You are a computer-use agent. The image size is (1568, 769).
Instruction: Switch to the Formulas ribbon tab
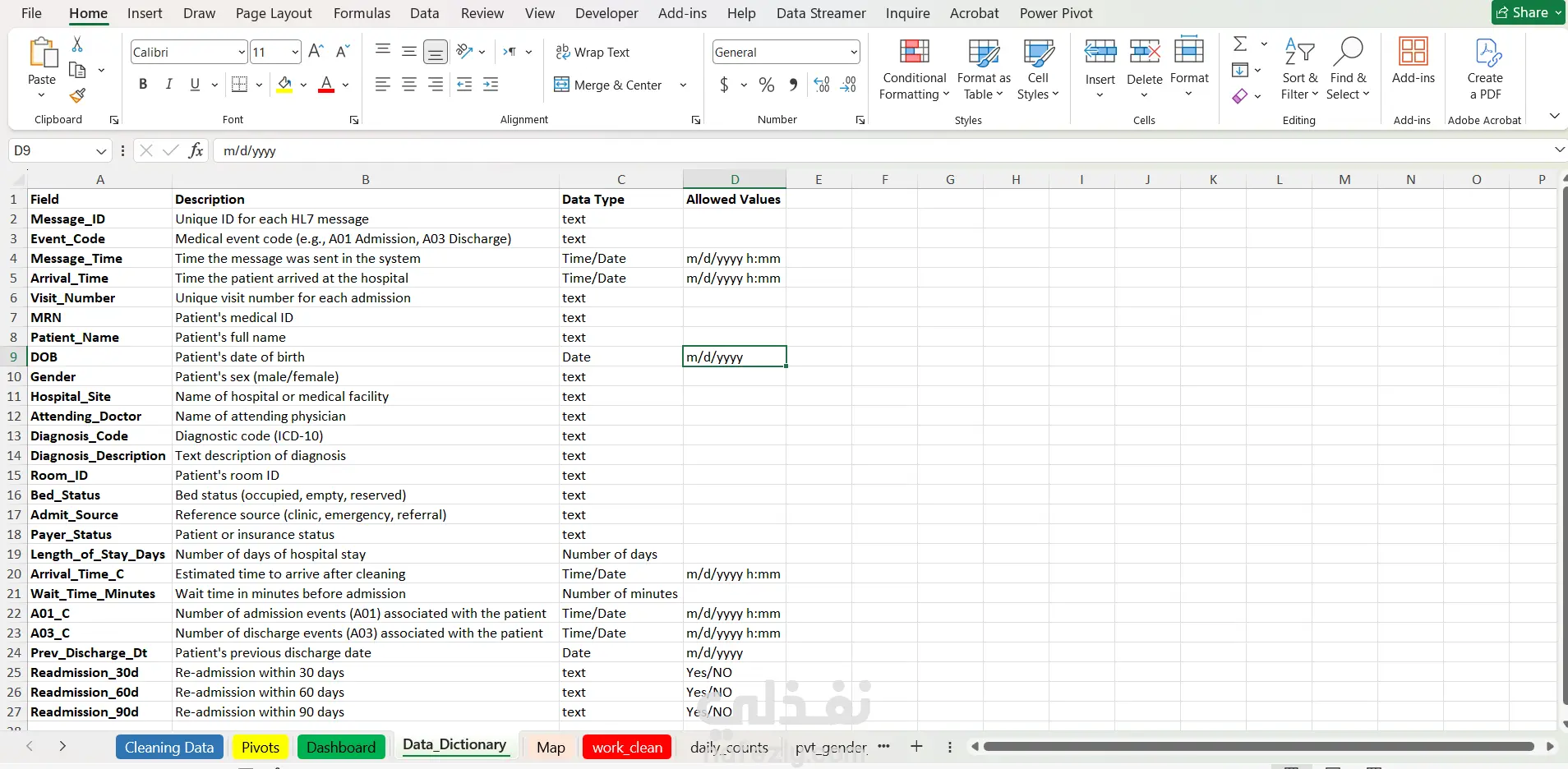362,13
